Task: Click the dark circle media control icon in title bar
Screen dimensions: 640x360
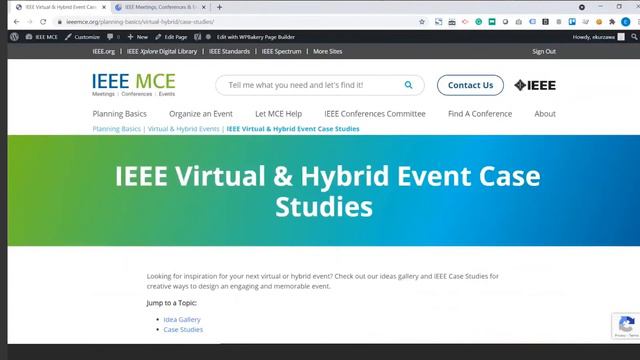Action: [582, 7]
